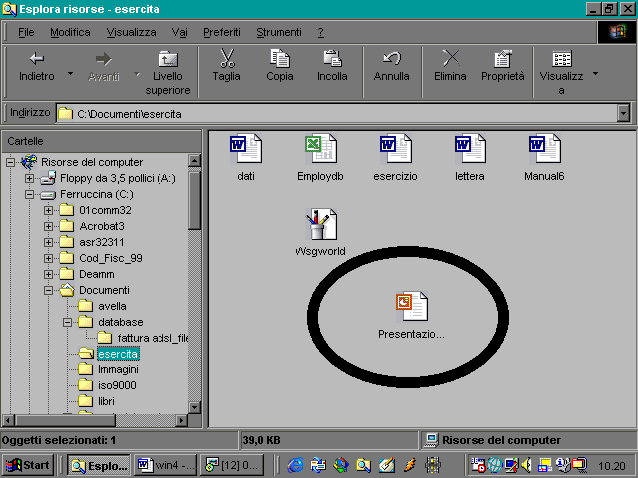The width and height of the screenshot is (638, 478).
Task: Open Proprietà from the toolbar
Action: (503, 67)
